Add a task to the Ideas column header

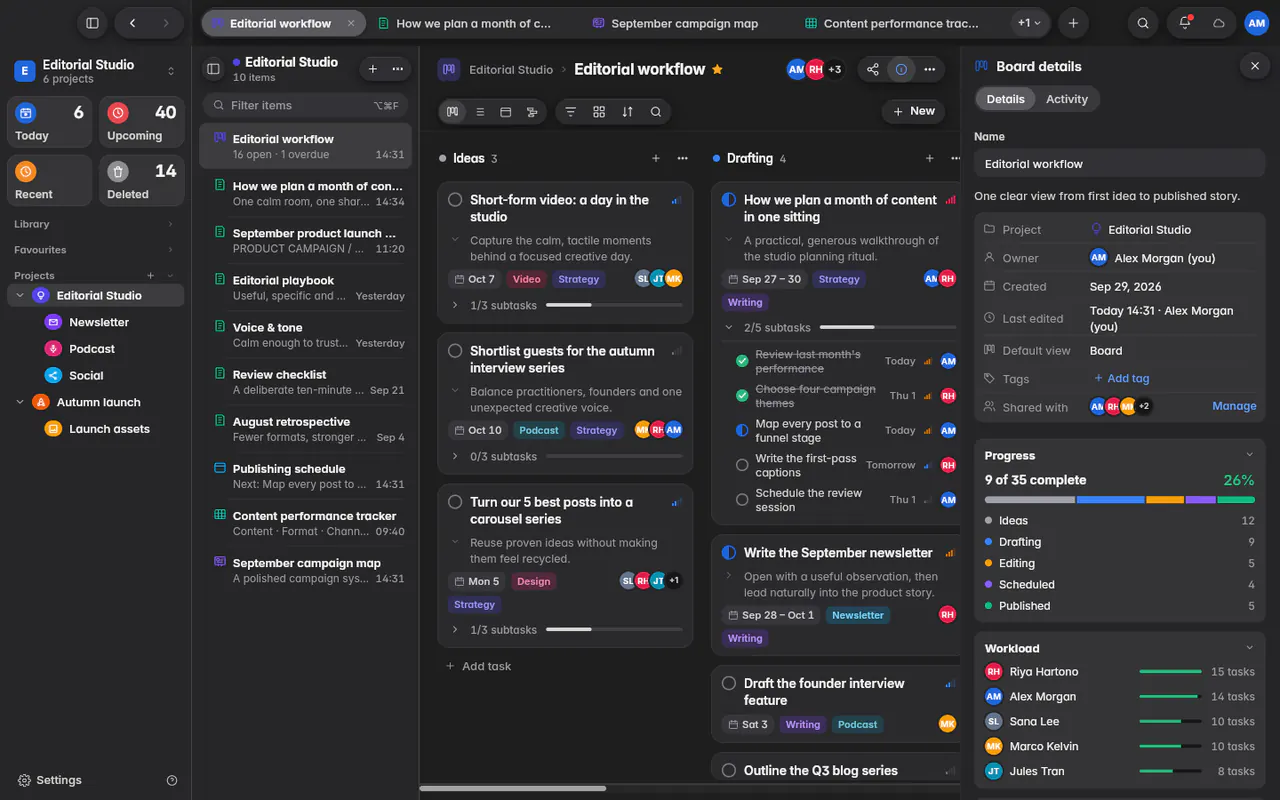[x=656, y=158]
